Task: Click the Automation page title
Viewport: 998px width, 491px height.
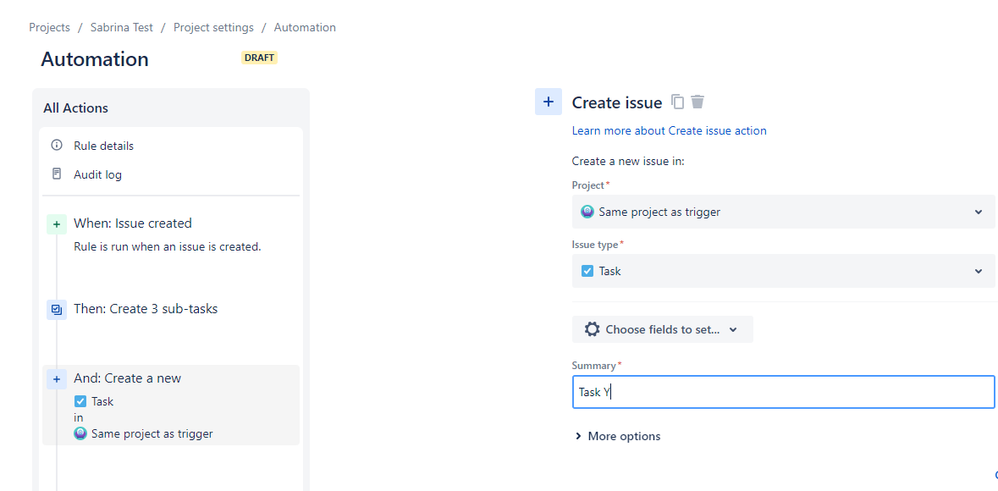Action: 95,59
